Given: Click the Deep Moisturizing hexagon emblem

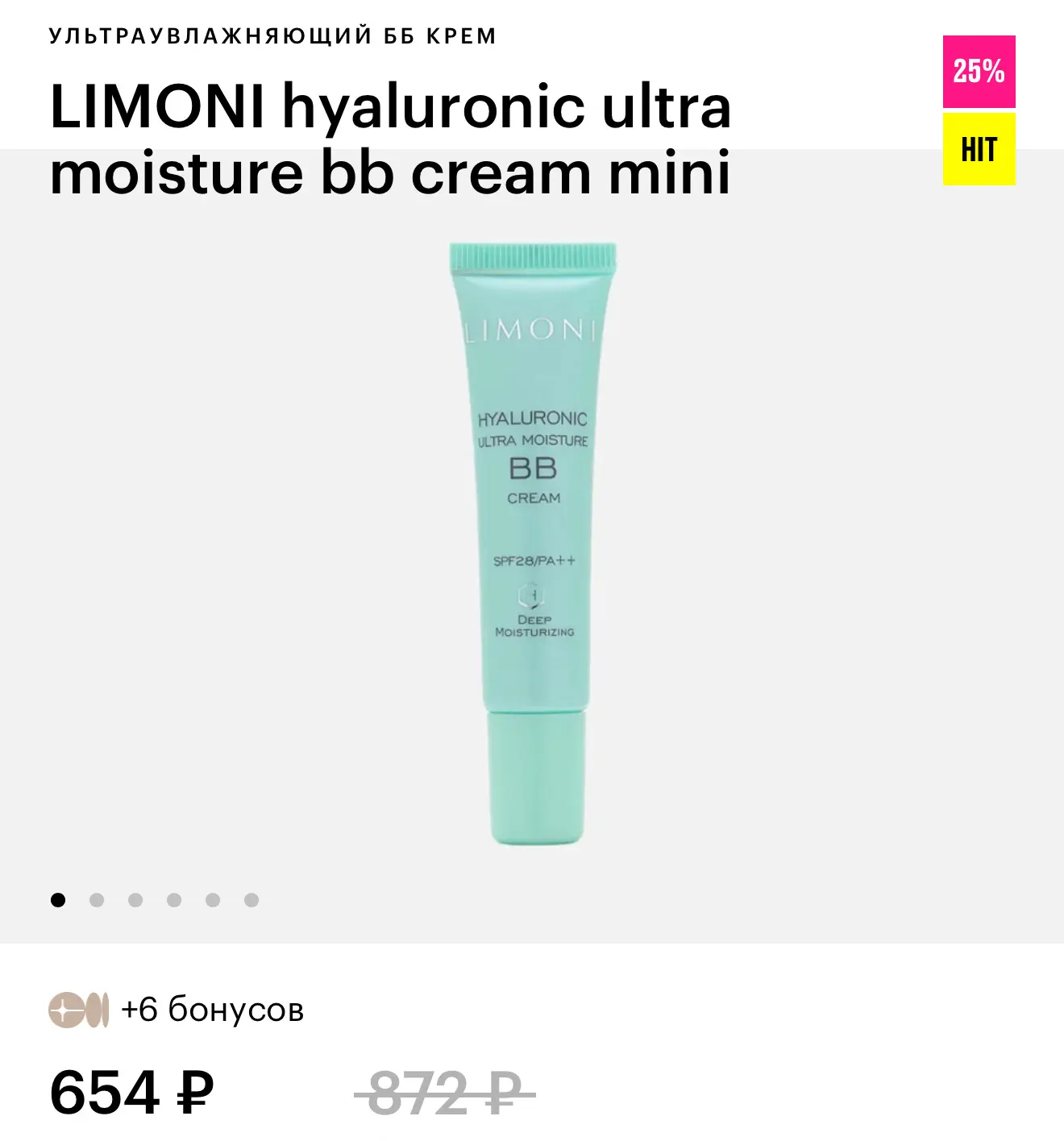Looking at the screenshot, I should (x=533, y=596).
